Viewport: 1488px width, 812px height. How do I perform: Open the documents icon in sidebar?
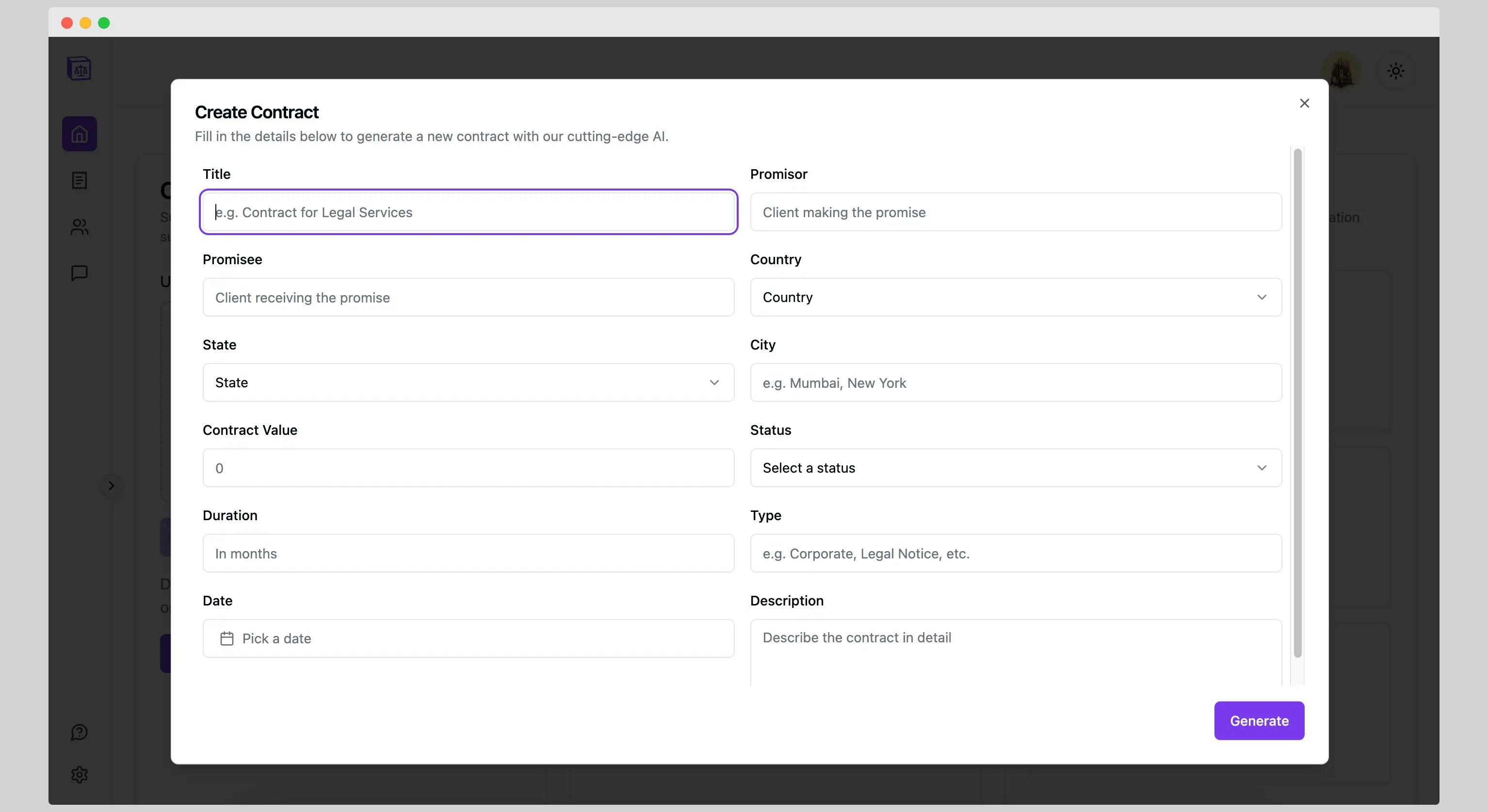pyautogui.click(x=79, y=180)
